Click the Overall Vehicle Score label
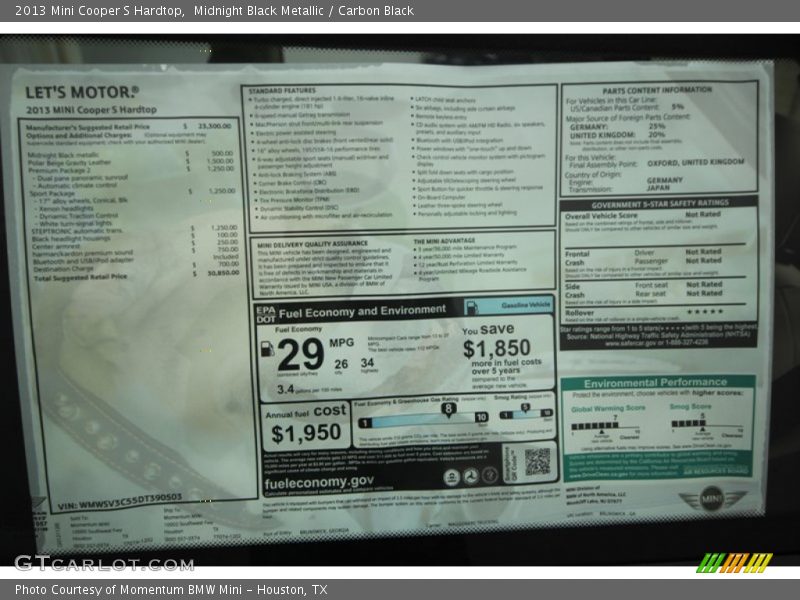Viewport: 800px width, 600px height. click(x=602, y=216)
